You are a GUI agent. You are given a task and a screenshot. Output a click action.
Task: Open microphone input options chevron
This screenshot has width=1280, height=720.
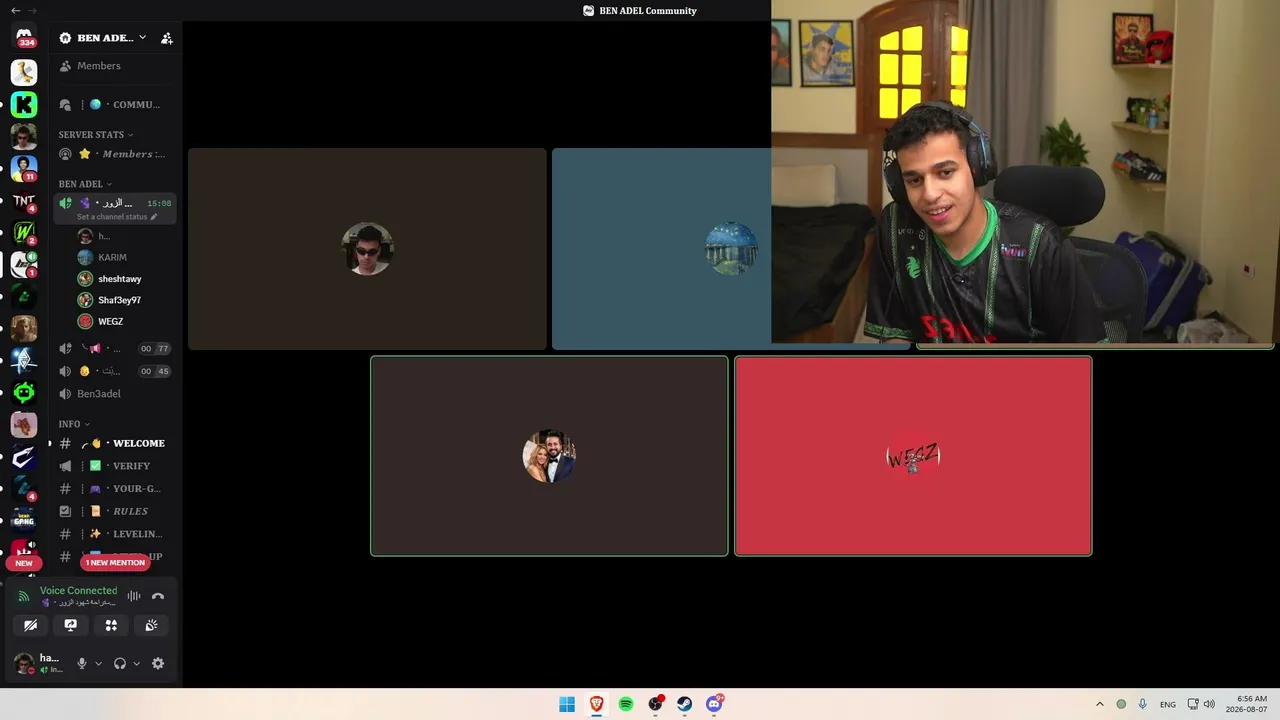click(x=98, y=663)
